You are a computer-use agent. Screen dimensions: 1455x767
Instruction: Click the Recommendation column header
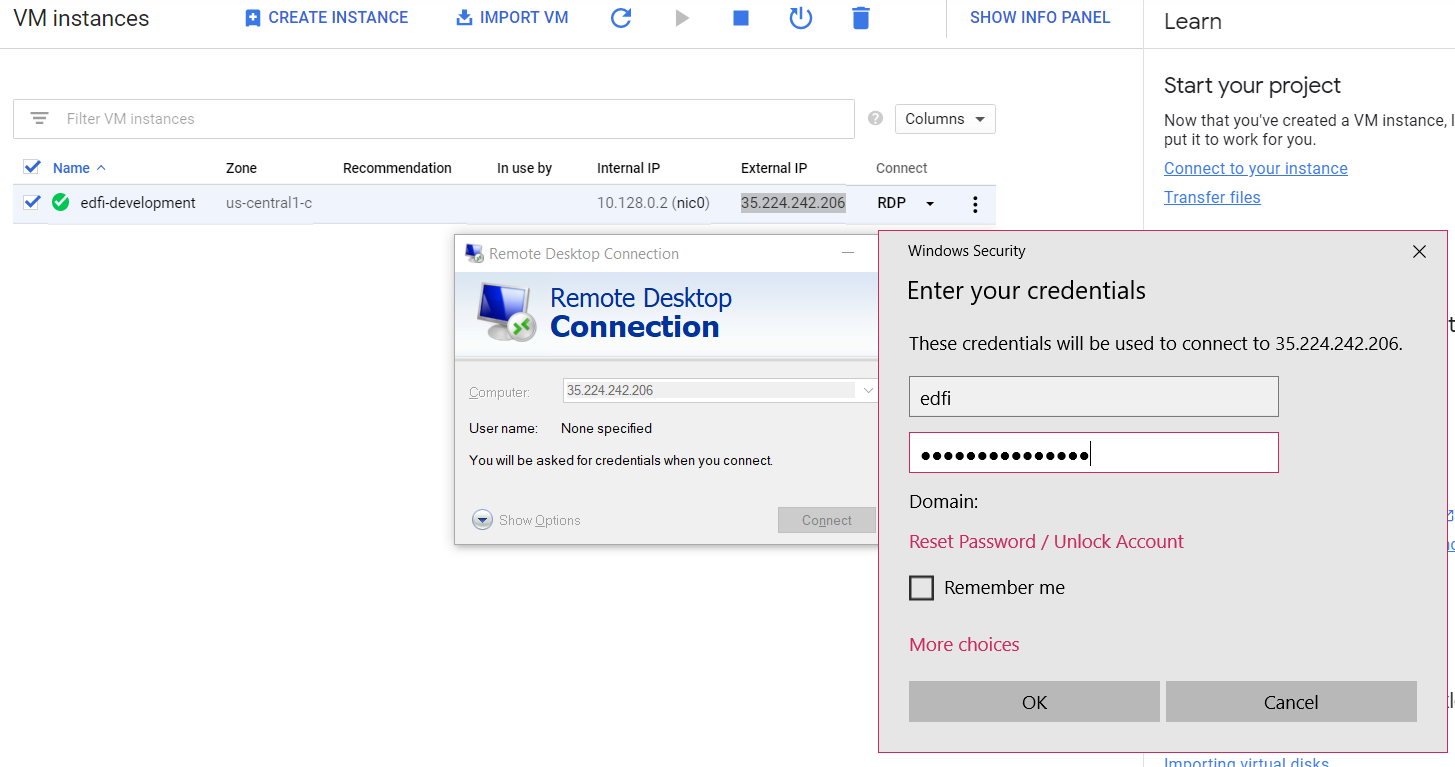point(397,168)
